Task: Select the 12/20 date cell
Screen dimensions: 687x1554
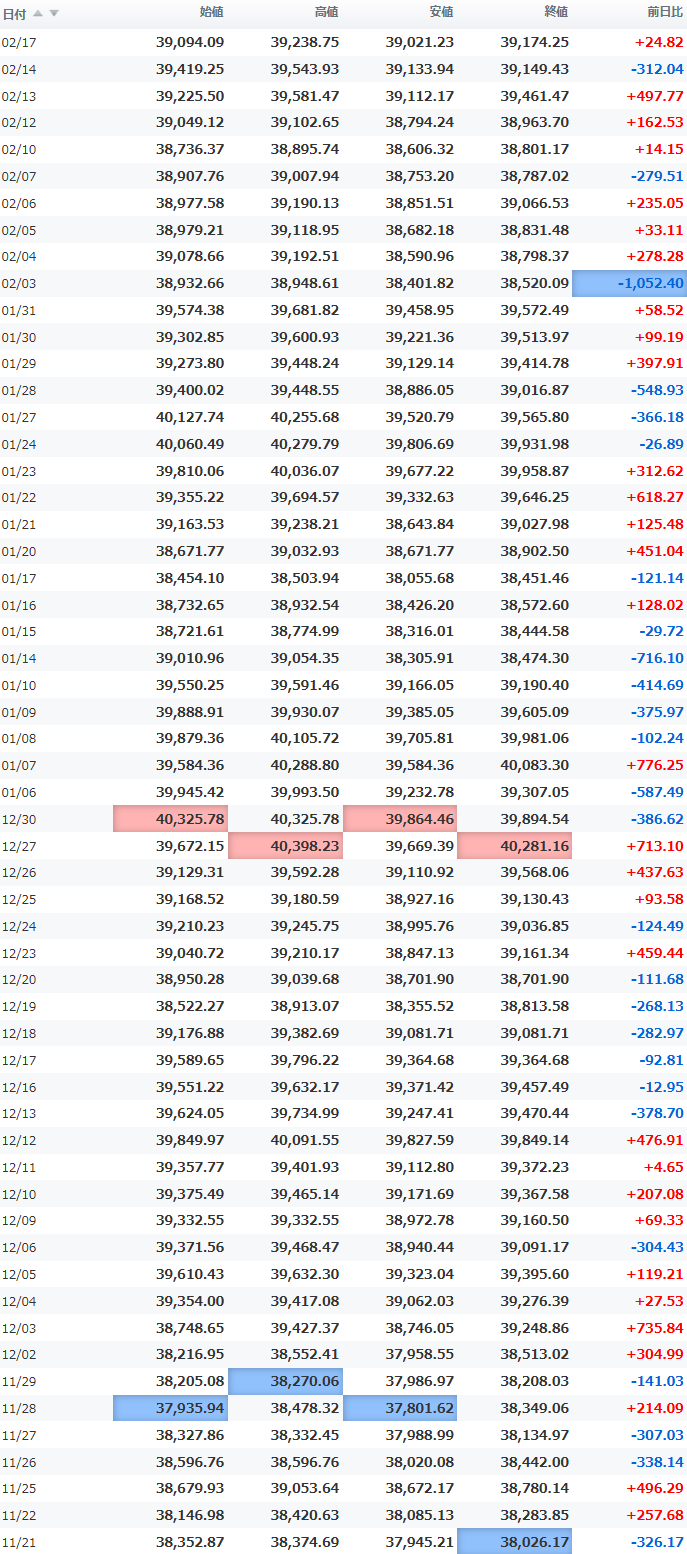Action: 18,979
